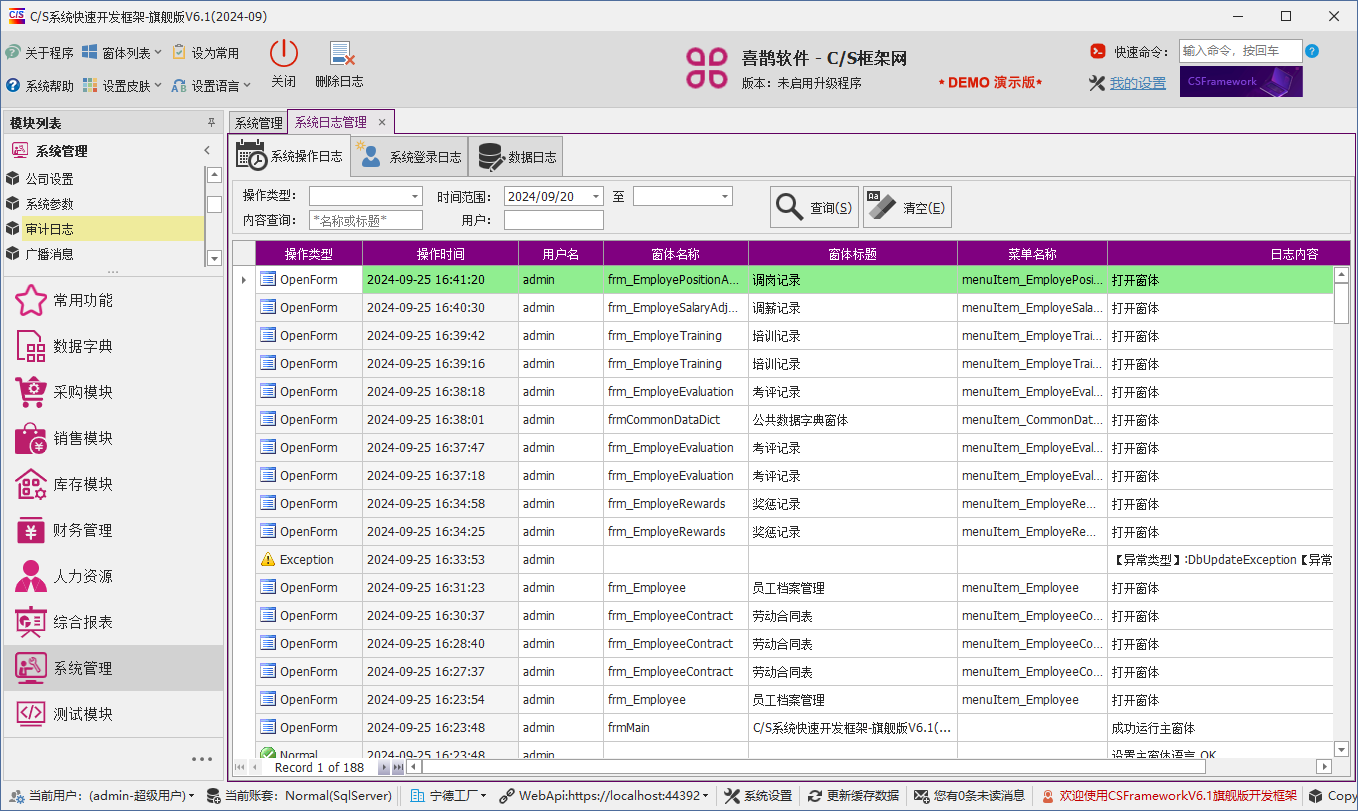Click the quick command input box
1358x811 pixels.
pyautogui.click(x=1240, y=51)
